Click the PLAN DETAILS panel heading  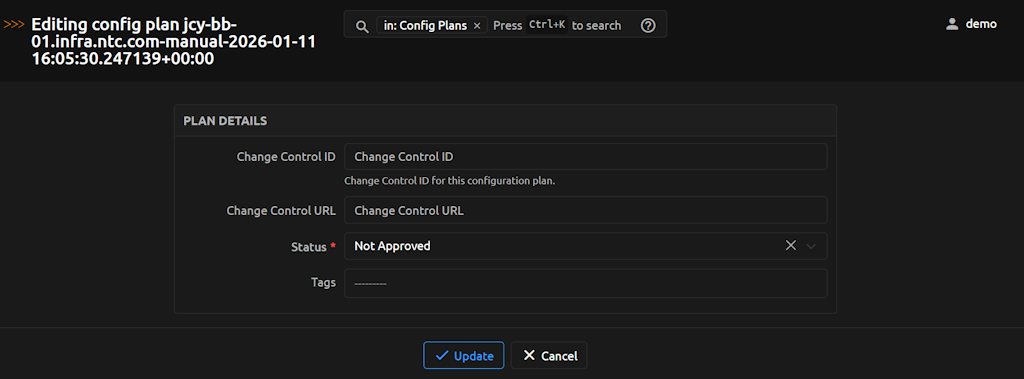(x=225, y=121)
